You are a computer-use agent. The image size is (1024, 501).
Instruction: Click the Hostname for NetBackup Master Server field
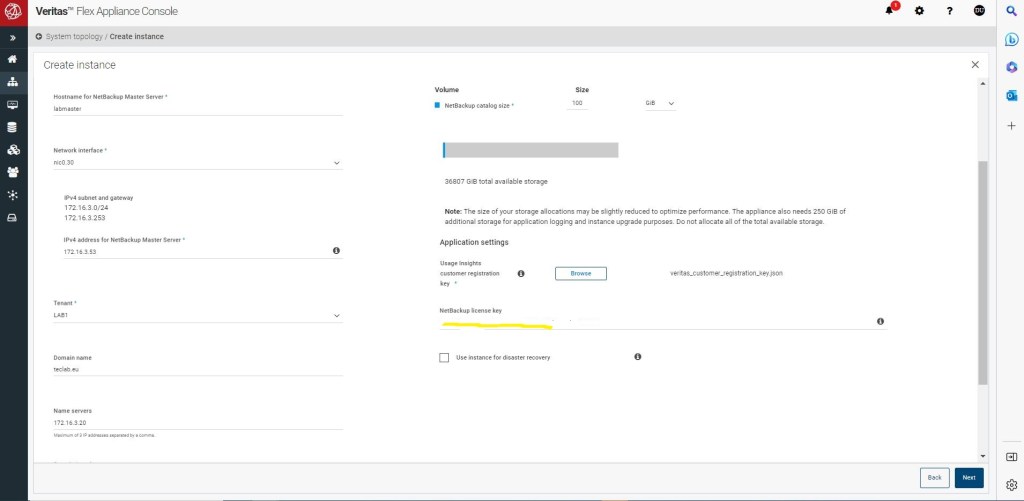pos(198,109)
